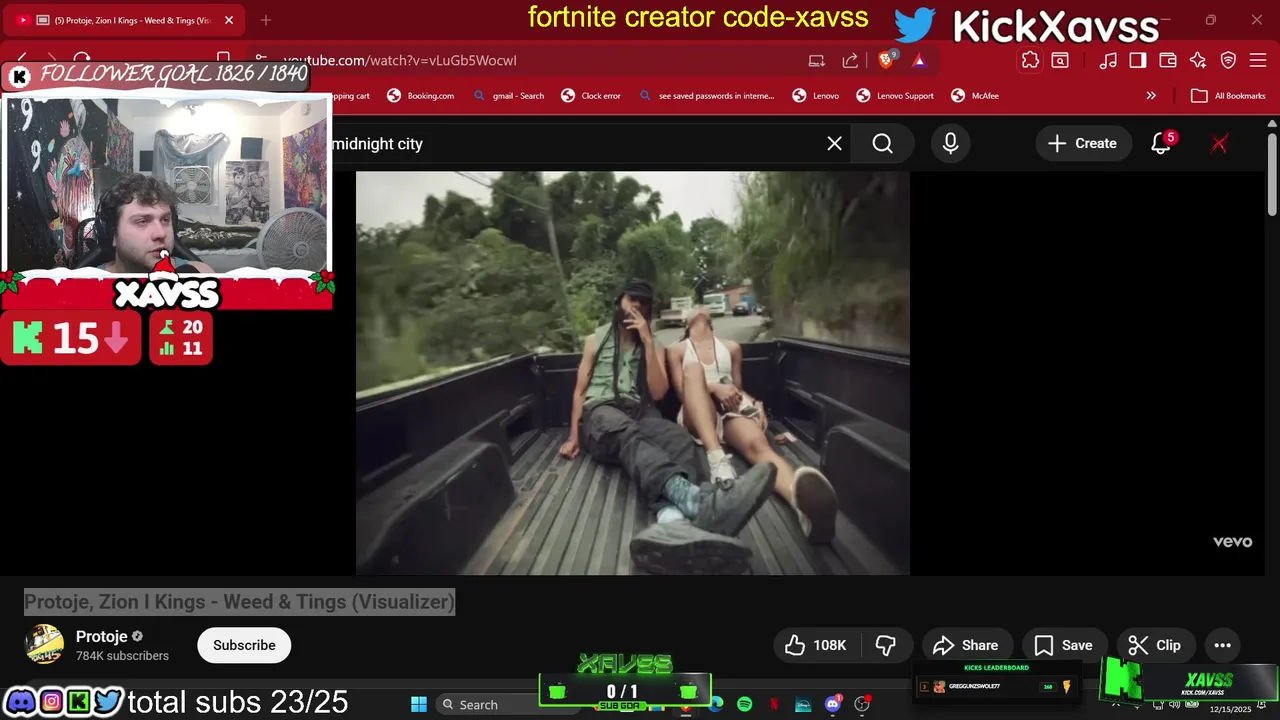Open the Brave VPN shield icon
This screenshot has height=720, width=1280.
pyautogui.click(x=1228, y=60)
